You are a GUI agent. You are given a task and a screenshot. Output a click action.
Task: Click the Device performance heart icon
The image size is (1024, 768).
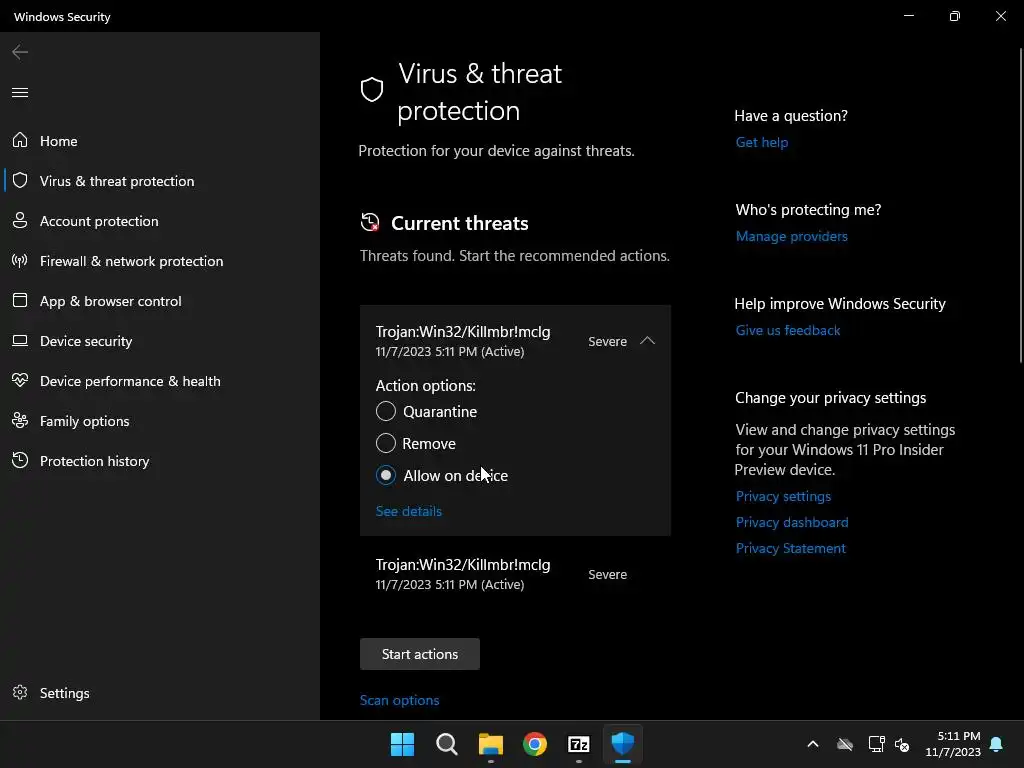[x=20, y=380]
